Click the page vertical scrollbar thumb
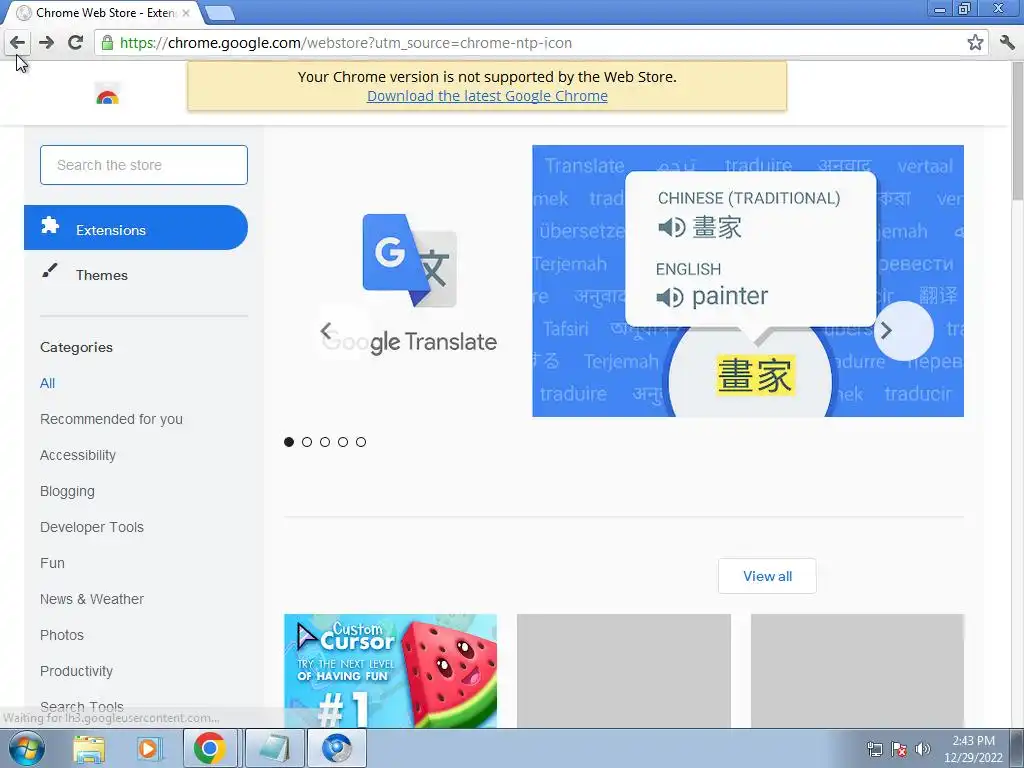Viewport: 1024px width, 768px height. (x=1017, y=131)
